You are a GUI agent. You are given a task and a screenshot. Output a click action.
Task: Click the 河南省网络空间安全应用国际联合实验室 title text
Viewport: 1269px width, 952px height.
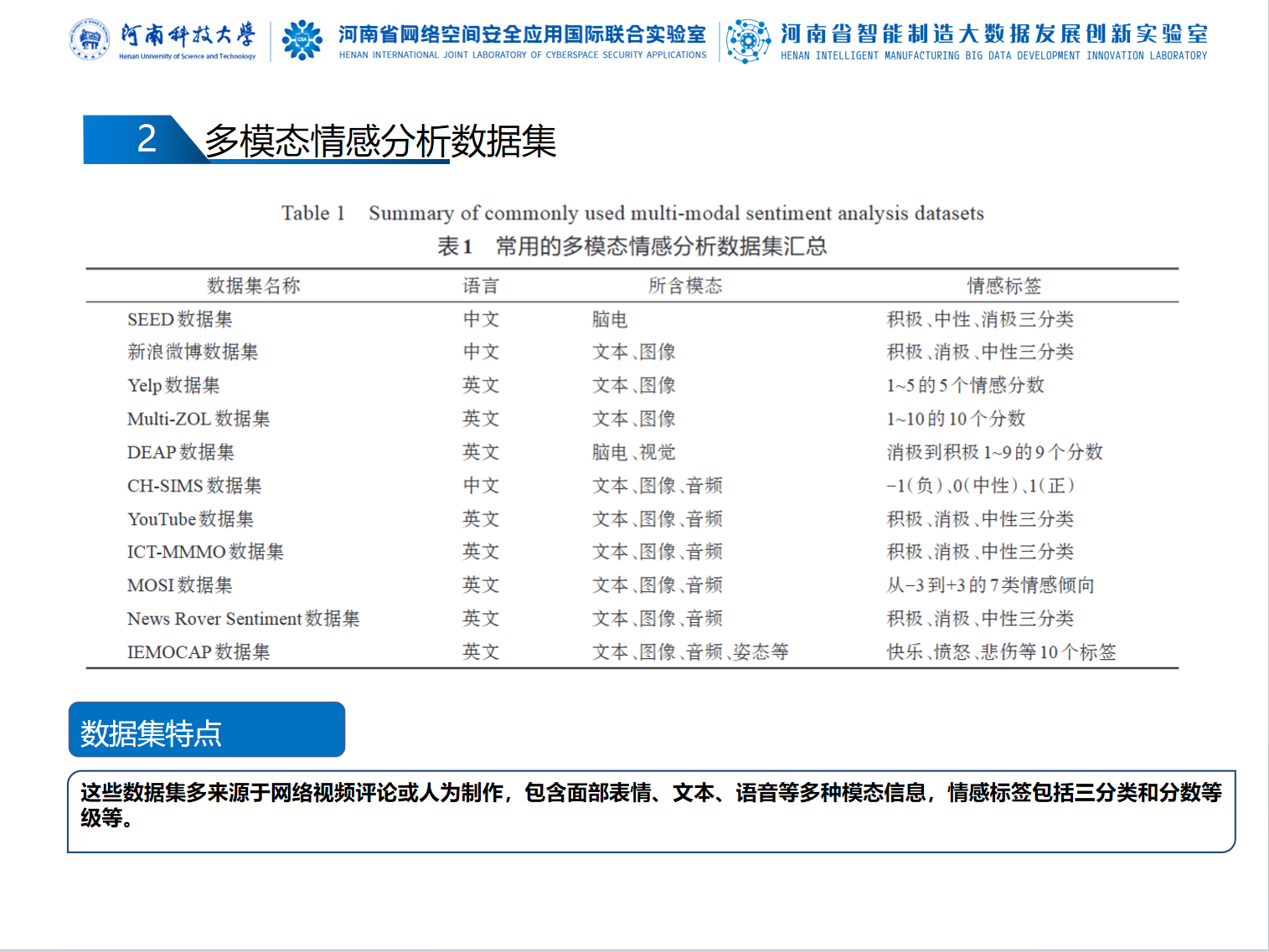coord(523,34)
